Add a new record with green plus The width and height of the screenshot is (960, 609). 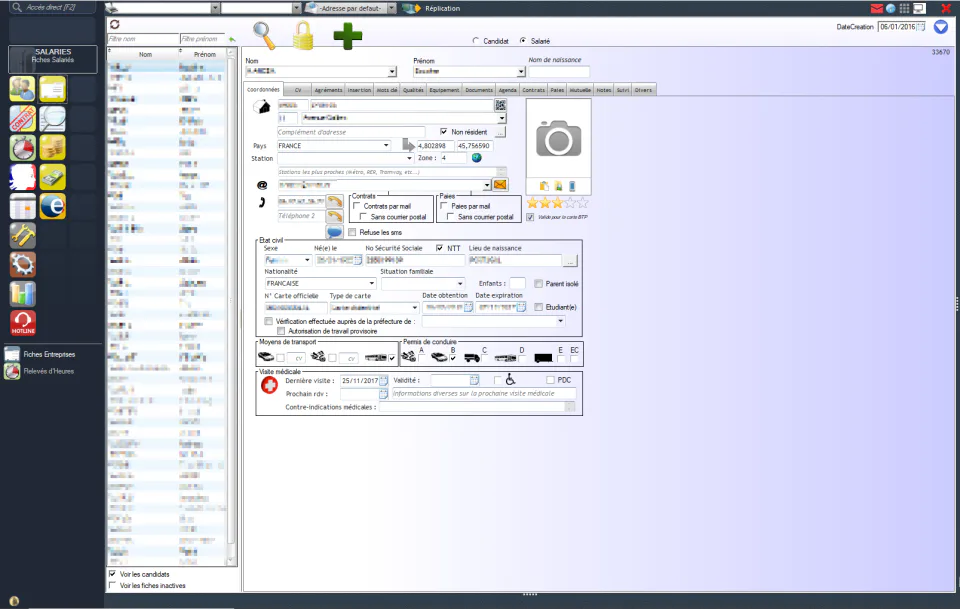tap(348, 36)
